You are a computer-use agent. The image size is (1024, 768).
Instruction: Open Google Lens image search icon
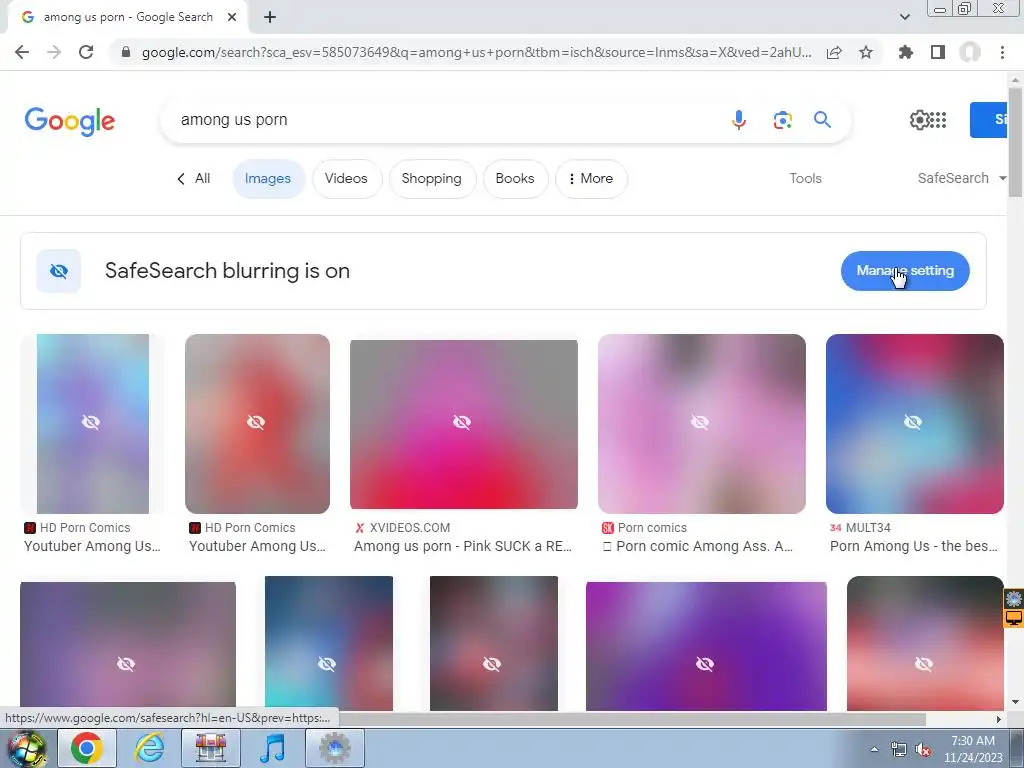[782, 120]
